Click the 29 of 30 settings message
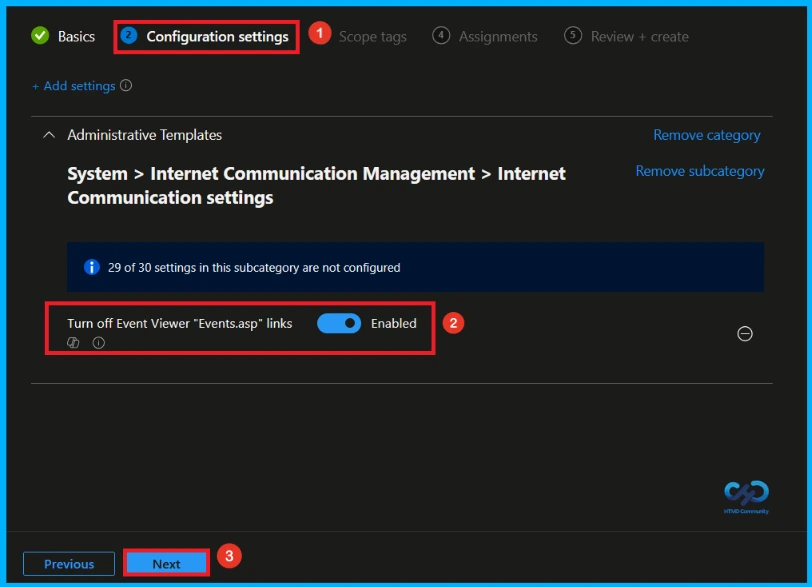Screen dimensions: 812x587 [254, 268]
